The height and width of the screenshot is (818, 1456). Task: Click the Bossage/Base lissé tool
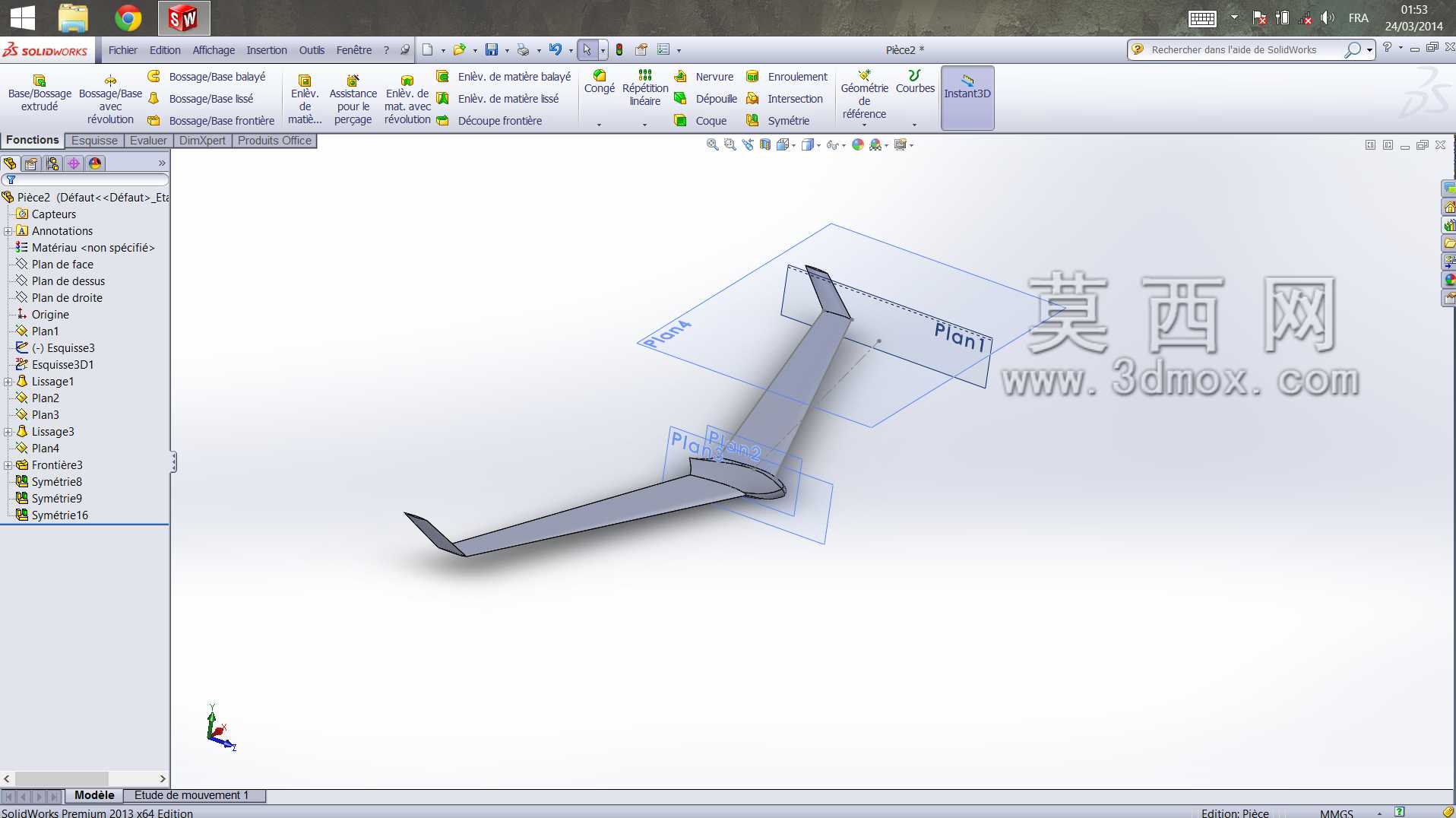[201, 99]
